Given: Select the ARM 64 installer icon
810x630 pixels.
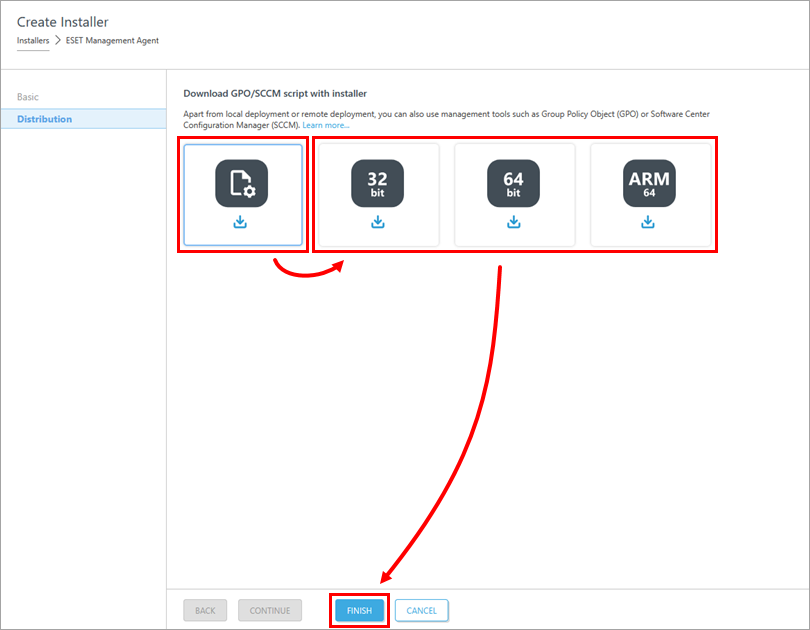Looking at the screenshot, I should (x=649, y=183).
